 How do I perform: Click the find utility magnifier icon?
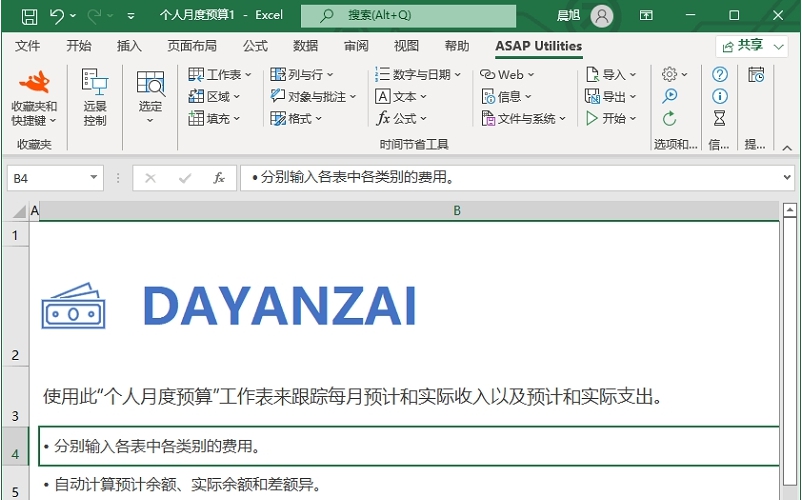pyautogui.click(x=669, y=96)
